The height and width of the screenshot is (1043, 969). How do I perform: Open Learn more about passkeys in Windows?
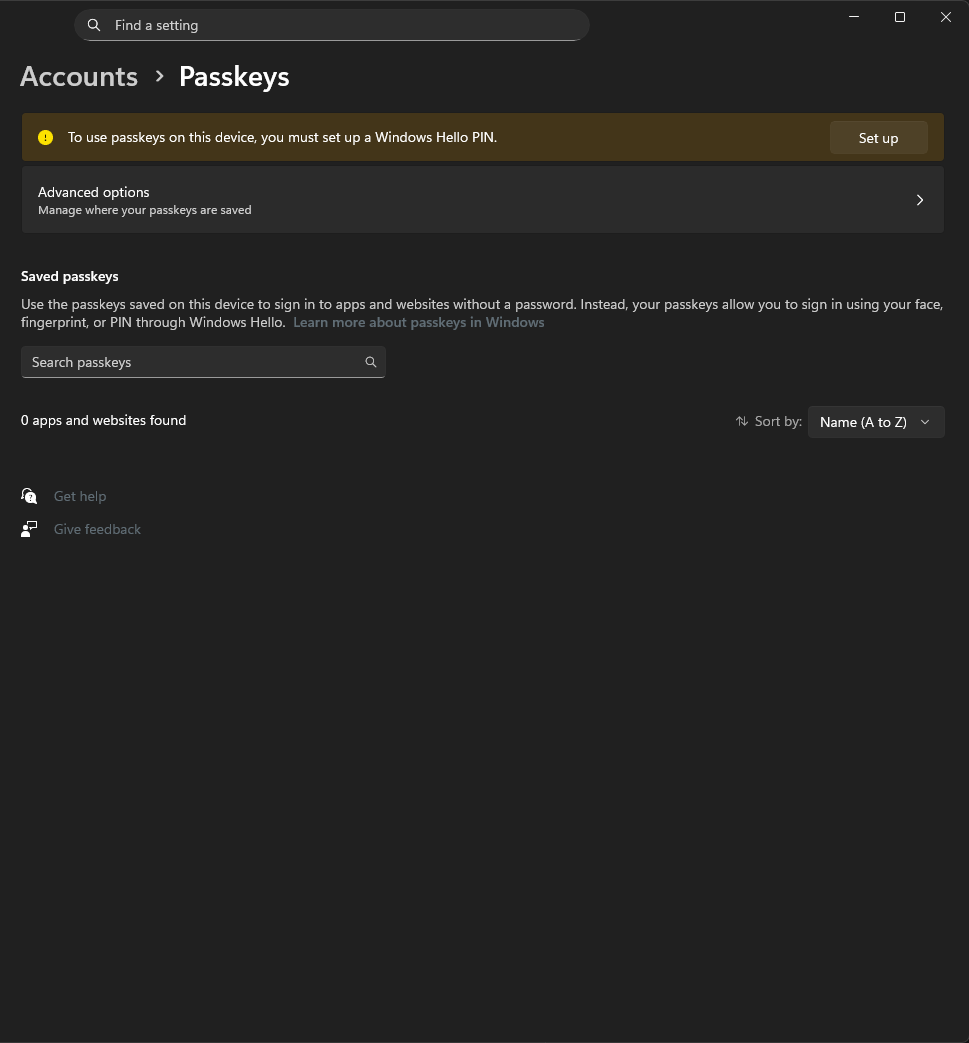pyautogui.click(x=418, y=323)
